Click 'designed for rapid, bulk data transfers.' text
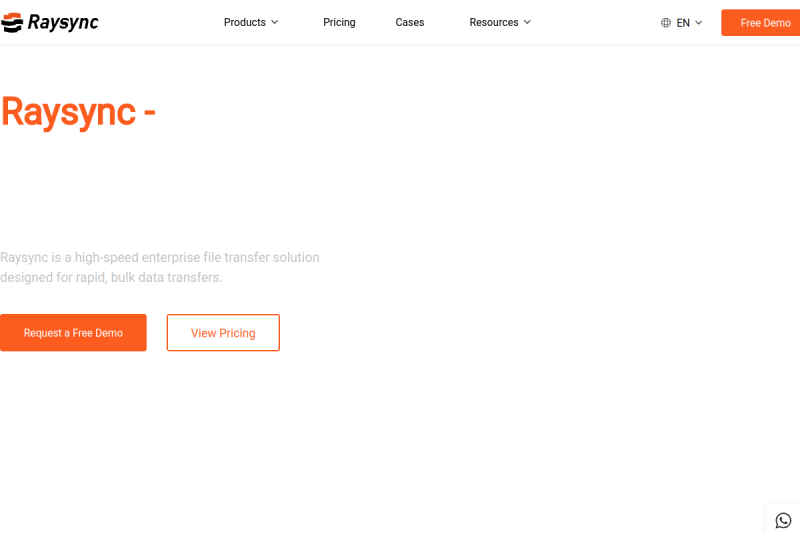 (x=111, y=277)
